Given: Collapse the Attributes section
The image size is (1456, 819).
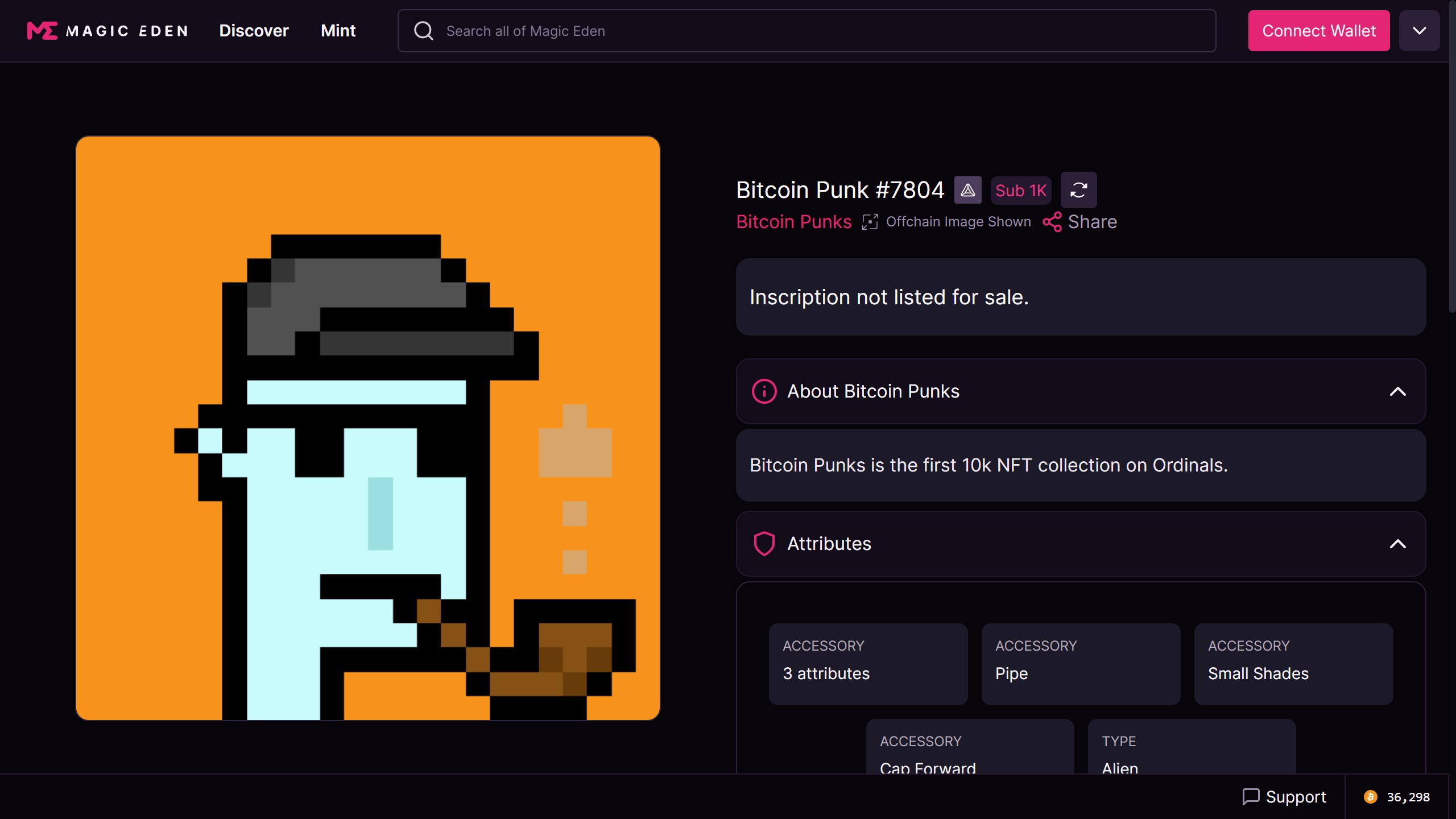Looking at the screenshot, I should (x=1398, y=544).
